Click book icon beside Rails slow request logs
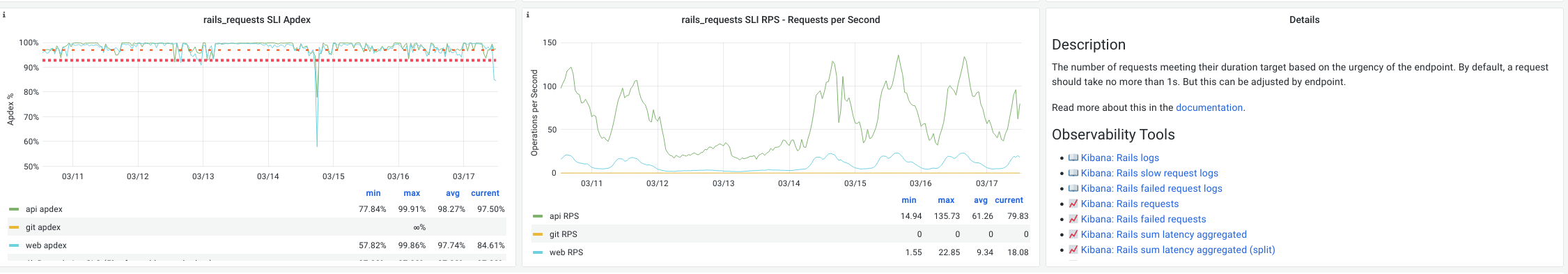 click(1073, 173)
